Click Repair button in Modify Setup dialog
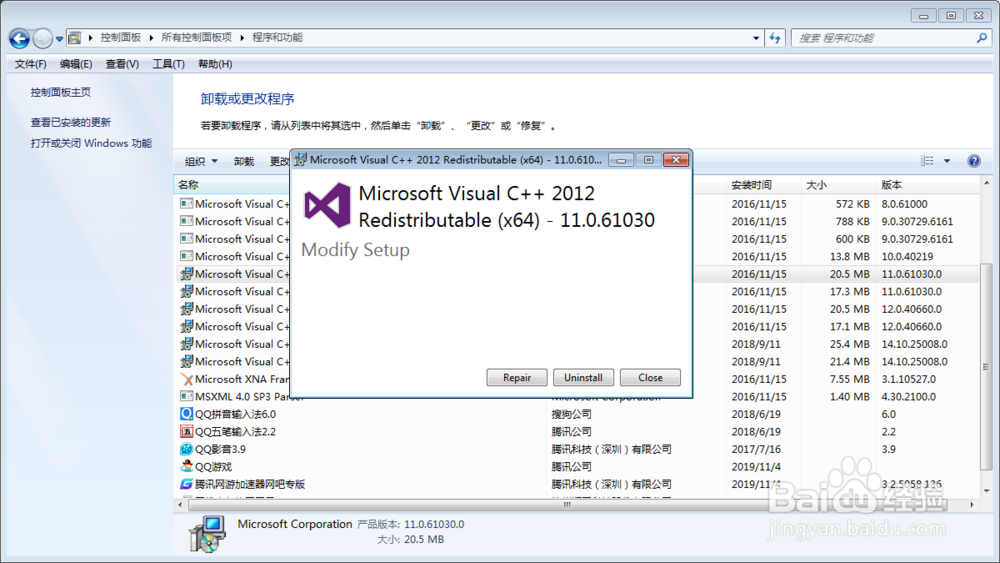The width and height of the screenshot is (1000, 563). point(517,377)
